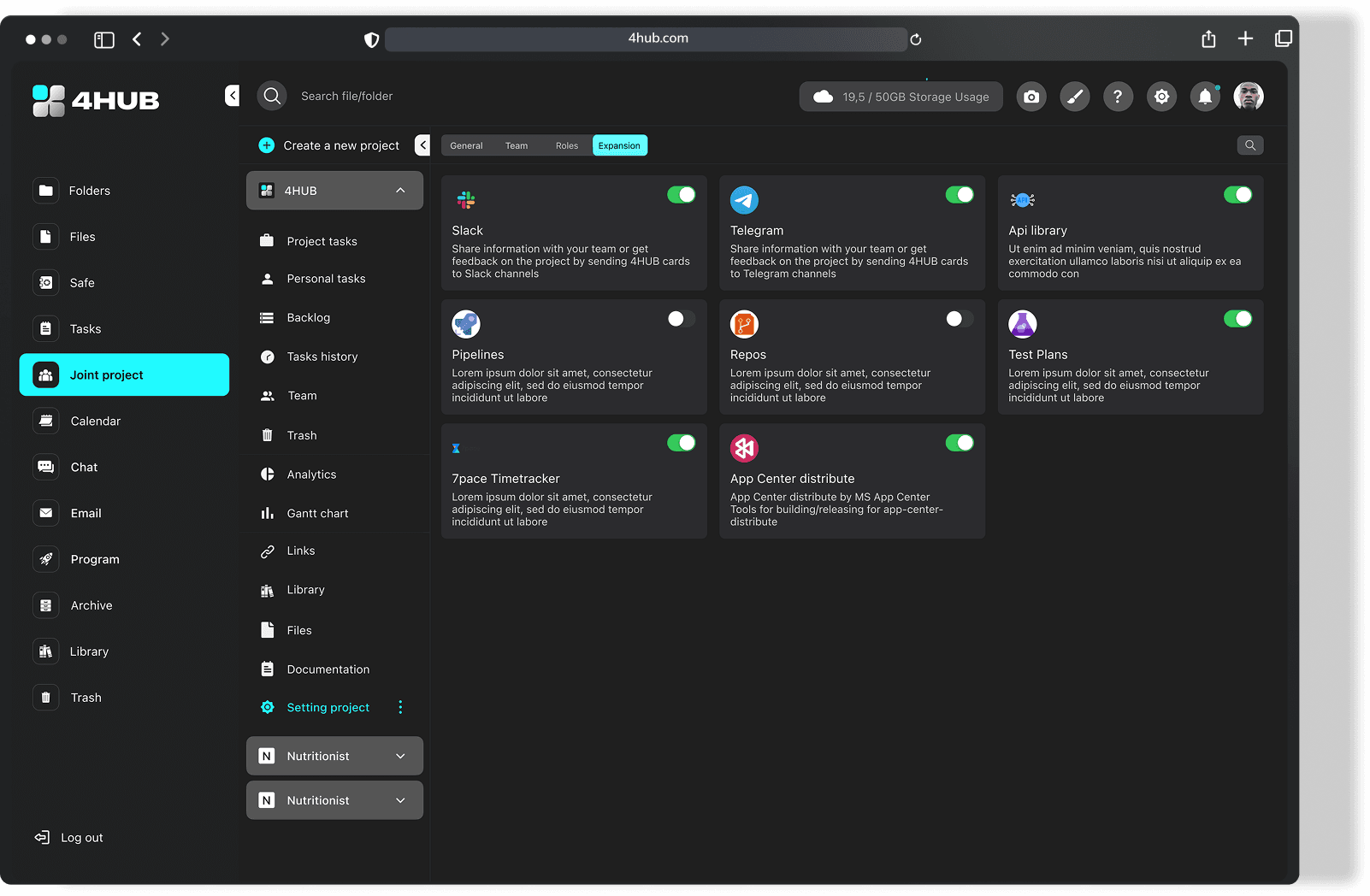Click the user profile avatar
The height and width of the screenshot is (896, 1370).
coord(1248,97)
